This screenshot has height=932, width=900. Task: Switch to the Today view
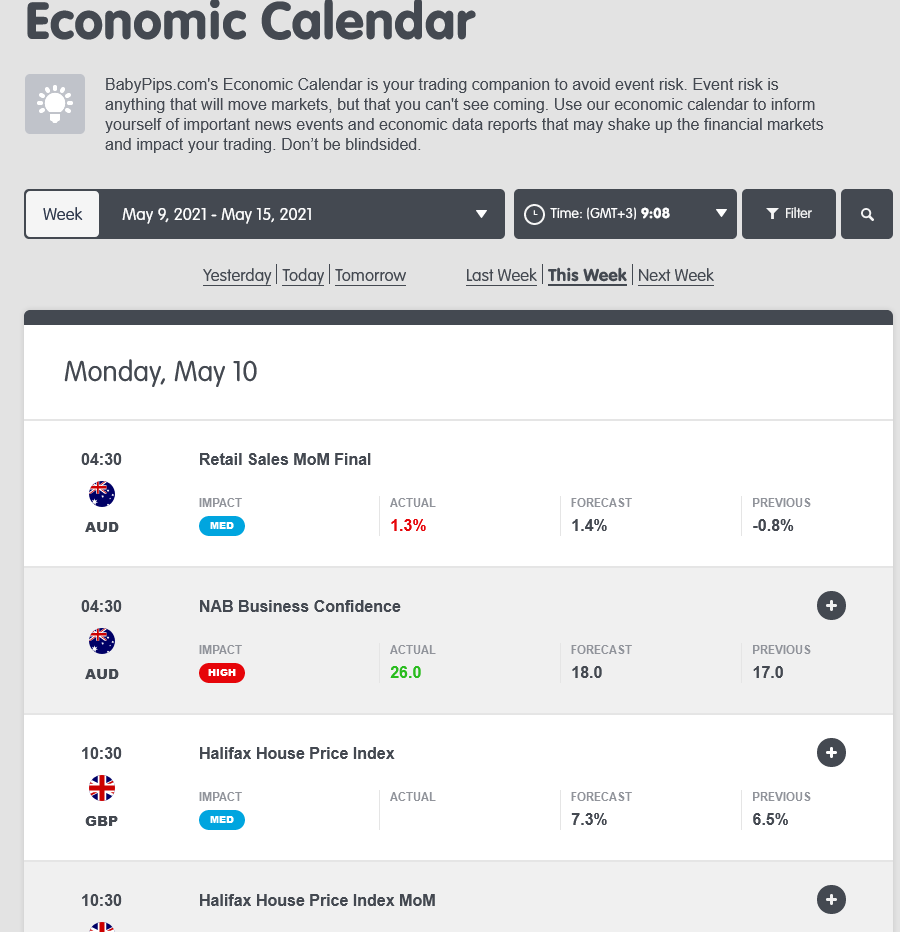303,275
